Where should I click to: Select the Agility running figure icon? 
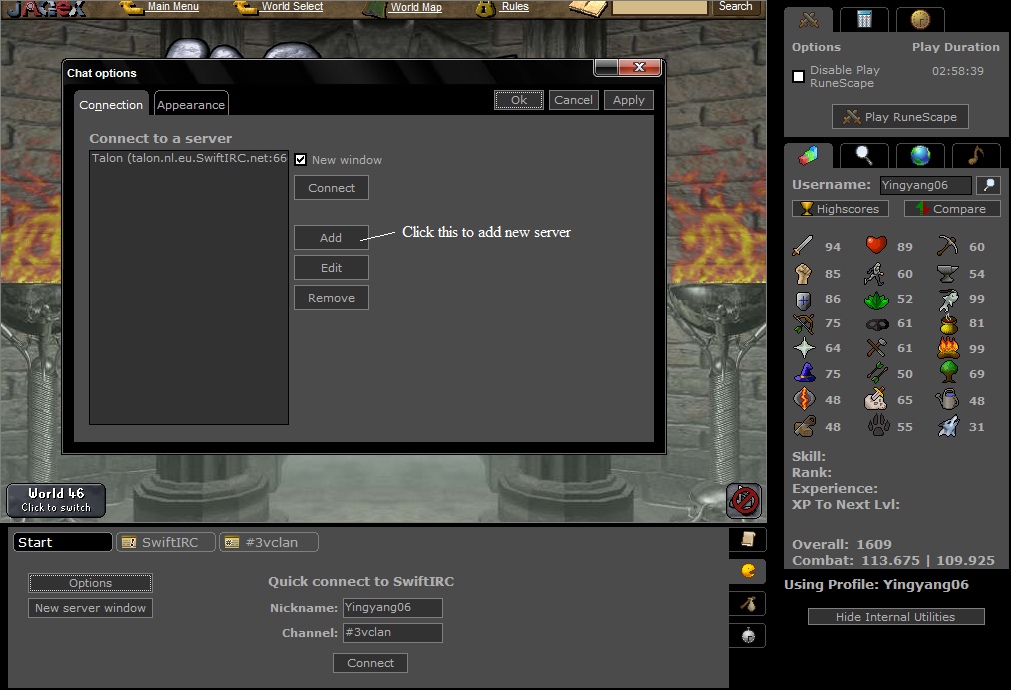[x=875, y=273]
